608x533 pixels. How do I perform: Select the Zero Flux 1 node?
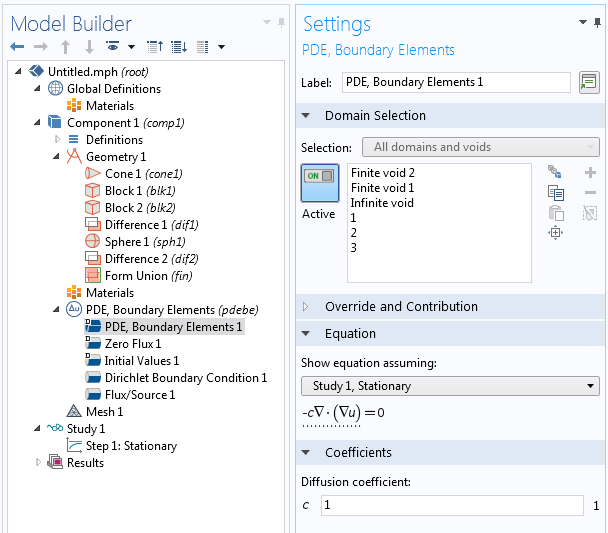coord(132,344)
